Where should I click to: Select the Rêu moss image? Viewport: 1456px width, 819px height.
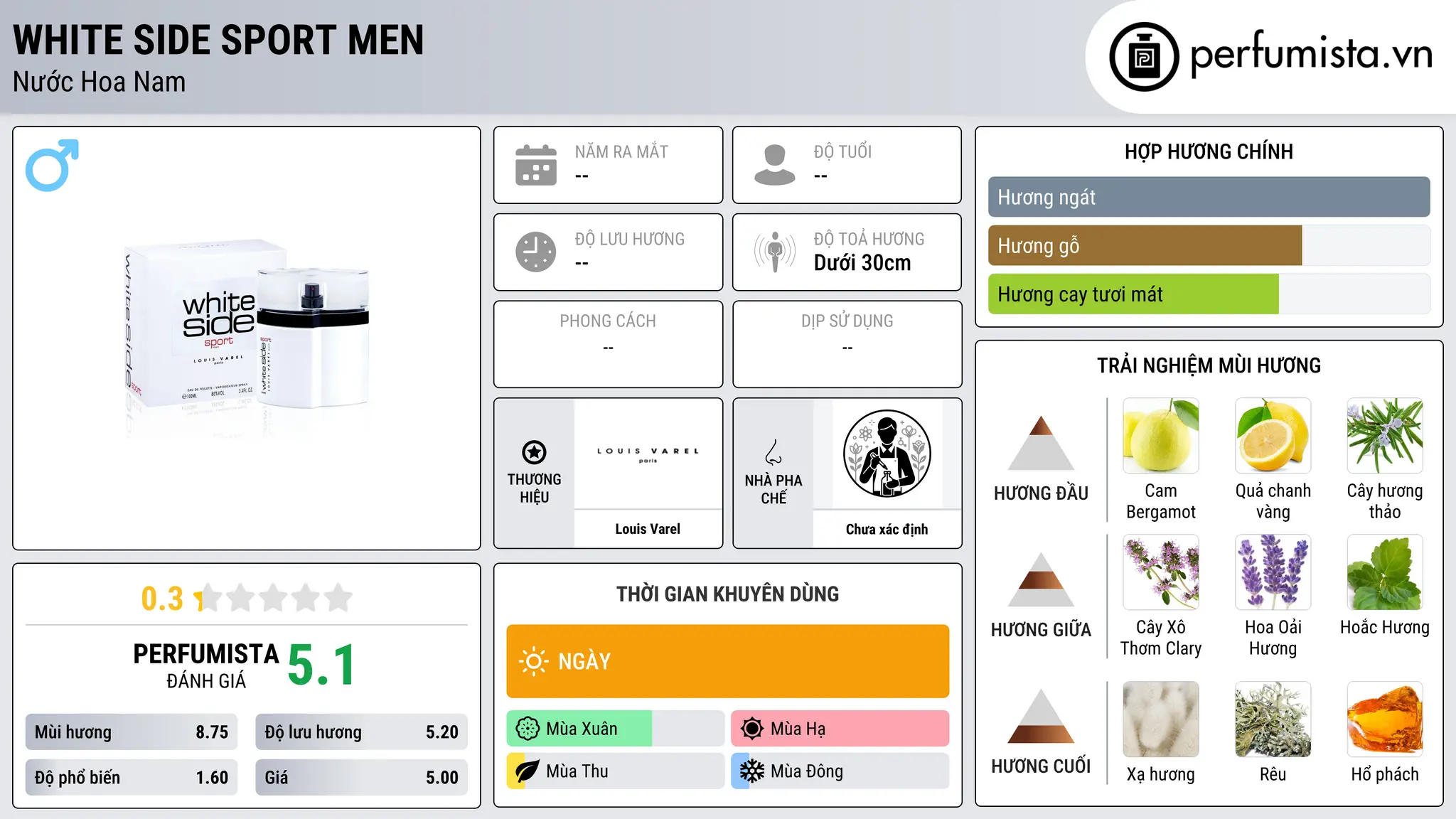(x=1273, y=719)
